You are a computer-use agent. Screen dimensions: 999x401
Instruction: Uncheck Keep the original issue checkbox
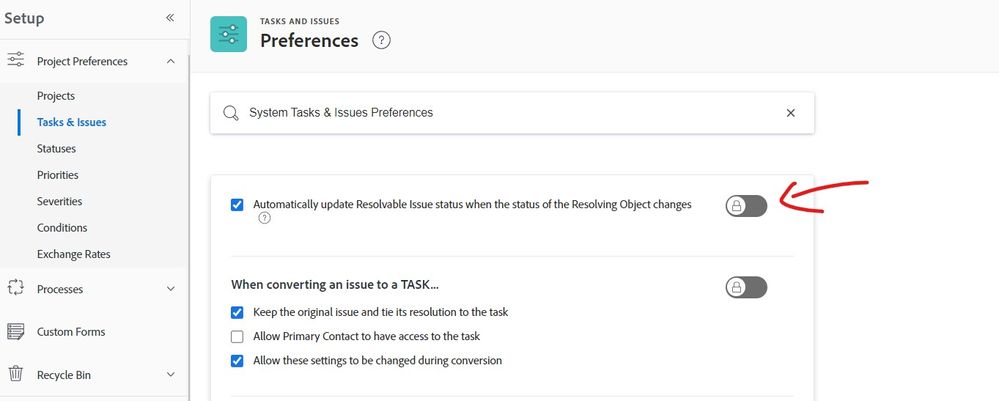coord(237,312)
